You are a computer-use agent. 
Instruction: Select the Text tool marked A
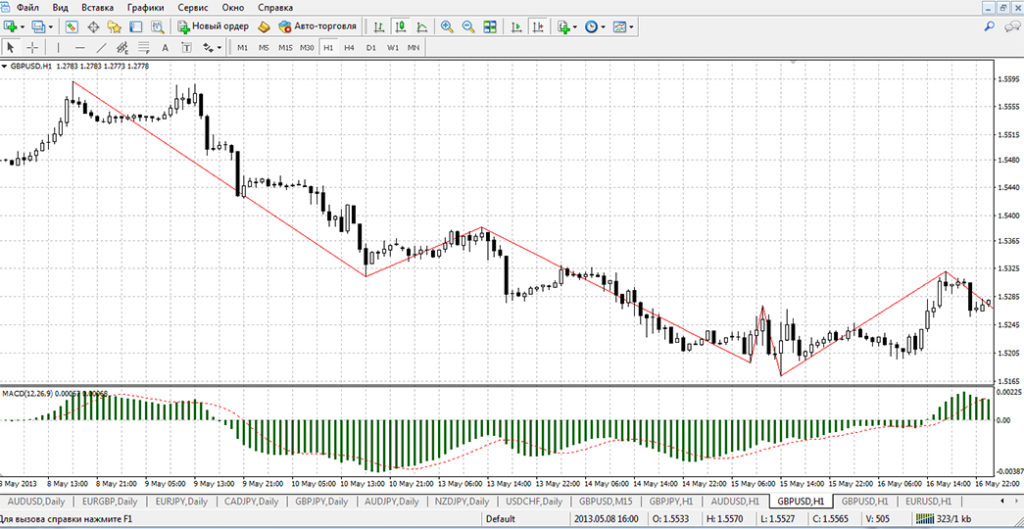click(x=165, y=48)
